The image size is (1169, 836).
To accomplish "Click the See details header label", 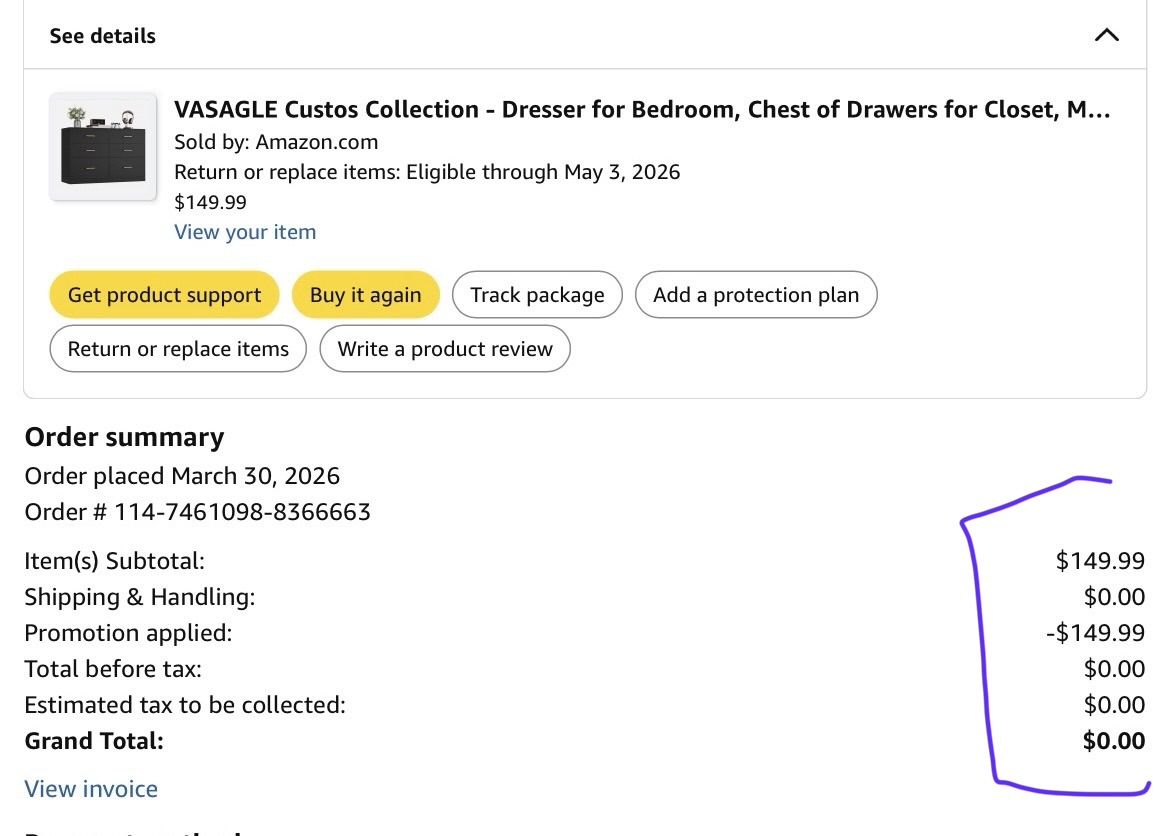I will pos(103,36).
